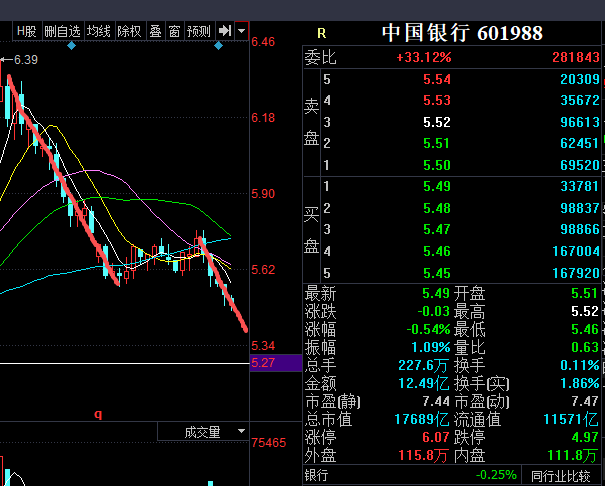Image resolution: width=605 pixels, height=486 pixels.
Task: Click the right blue diamond marker
Action: [218, 46]
